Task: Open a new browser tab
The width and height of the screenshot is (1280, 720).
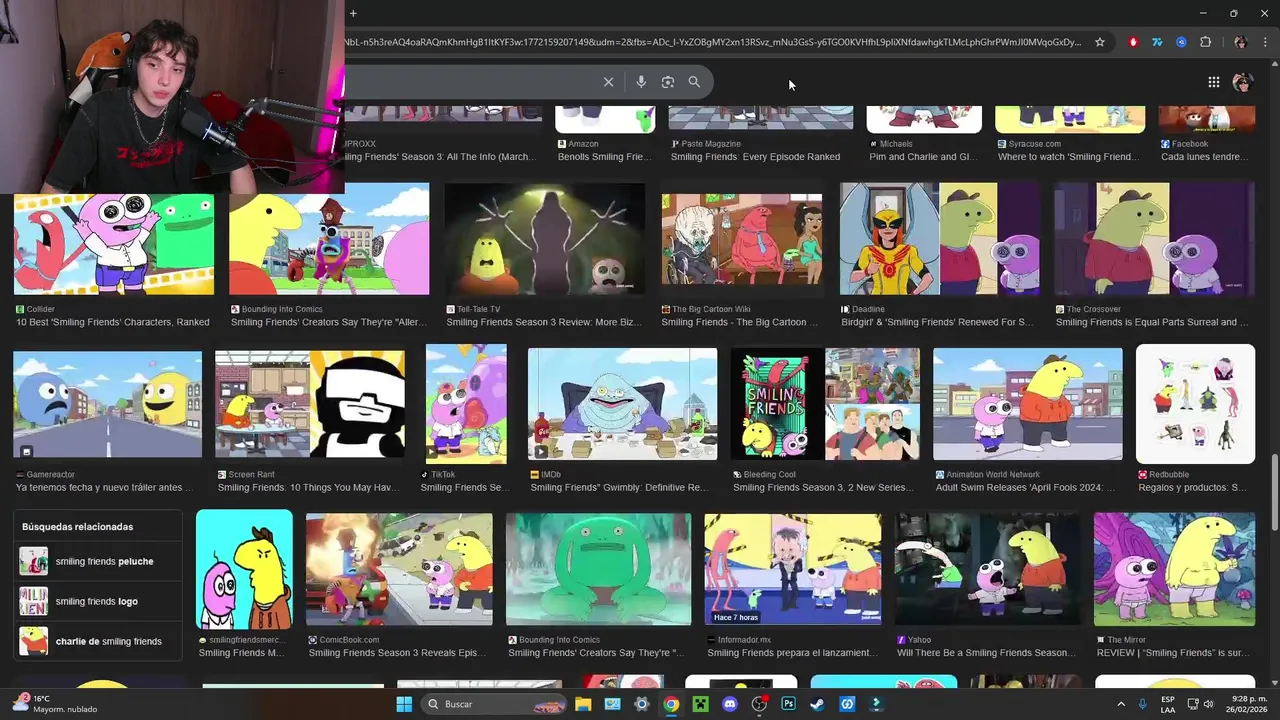Action: 353,13
